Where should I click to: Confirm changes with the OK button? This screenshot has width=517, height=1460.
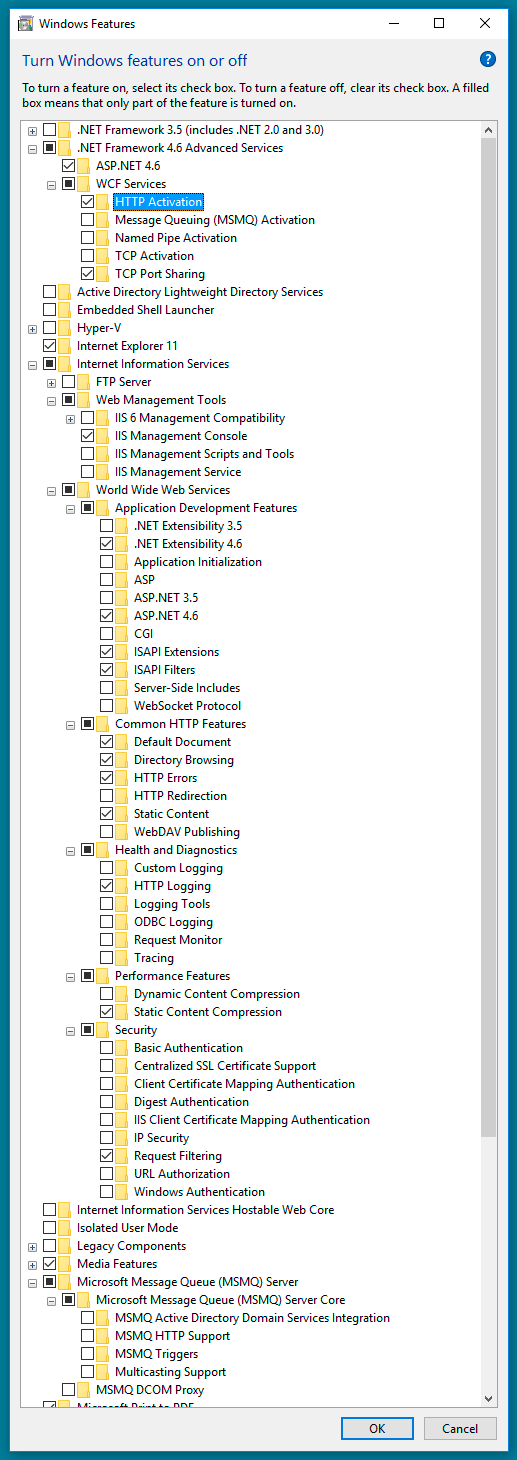[377, 1429]
